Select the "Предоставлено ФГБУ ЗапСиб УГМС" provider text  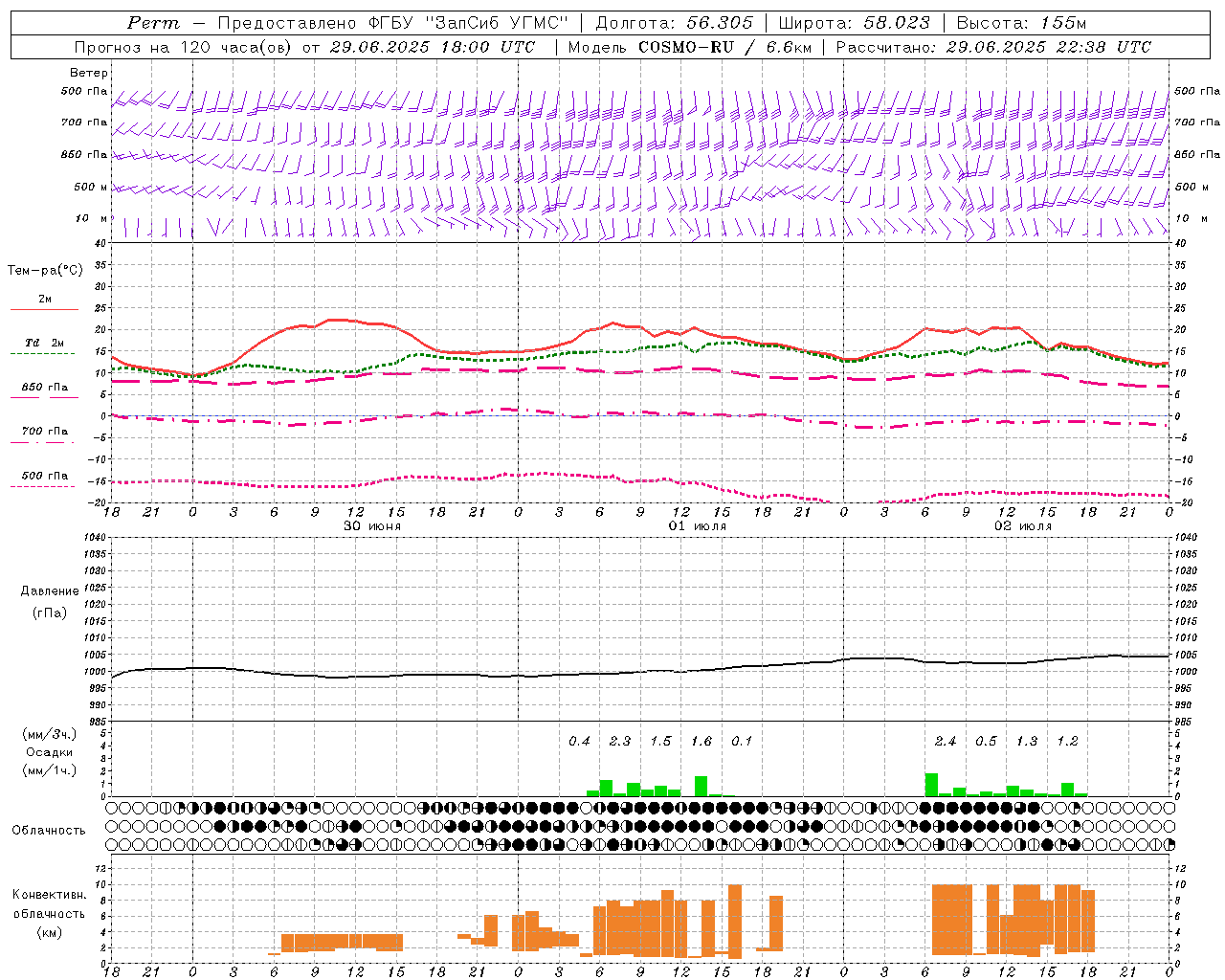394,23
